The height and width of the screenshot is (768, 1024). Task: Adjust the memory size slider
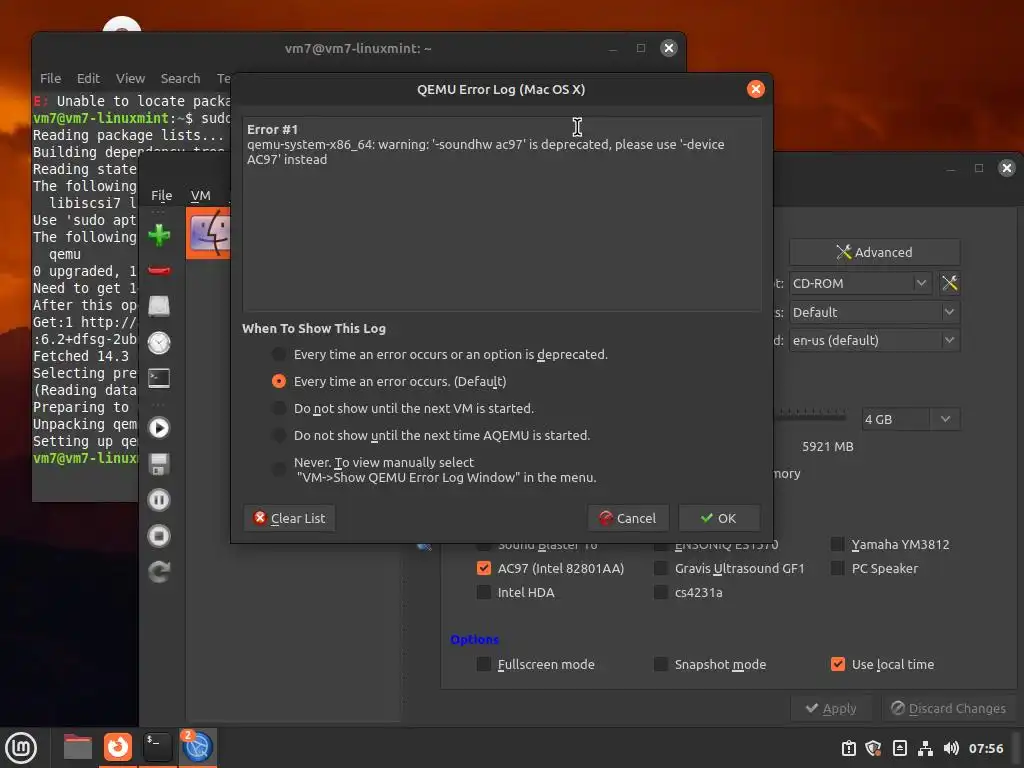(x=810, y=416)
